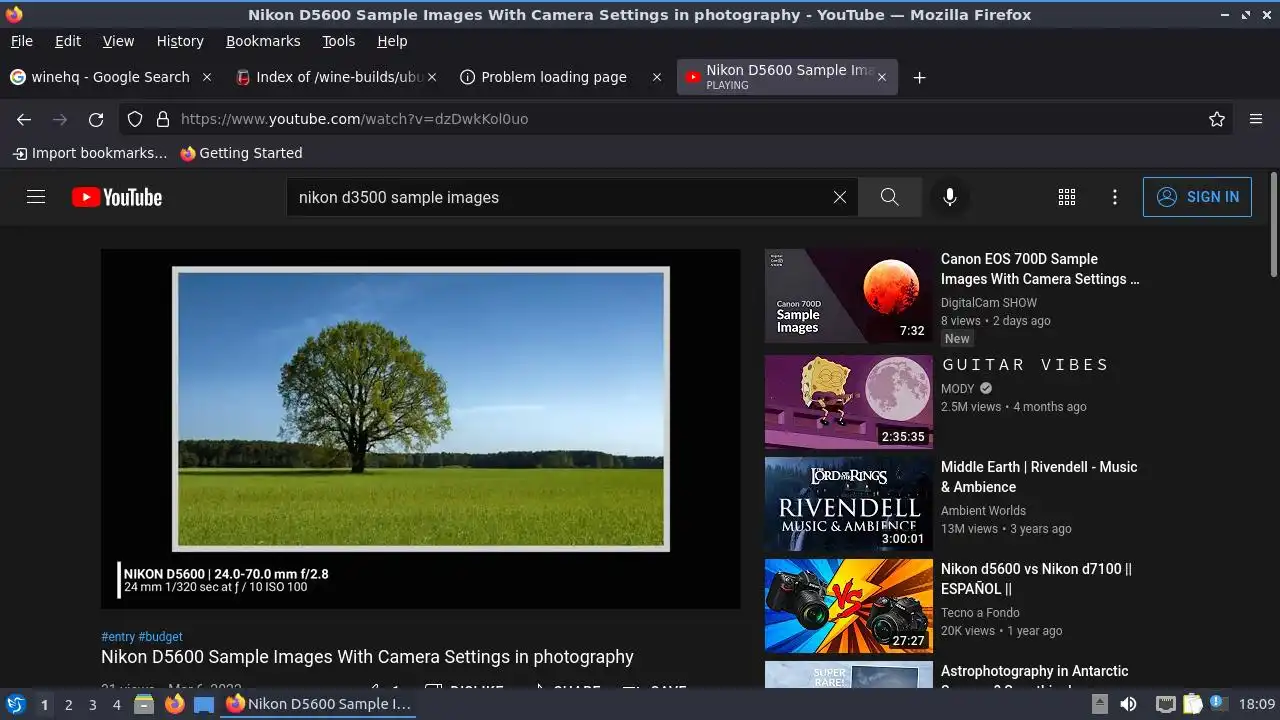Screen dimensions: 1280x720
Task: Close the Nikon D5600 playing tab
Action: pyautogui.click(x=881, y=77)
